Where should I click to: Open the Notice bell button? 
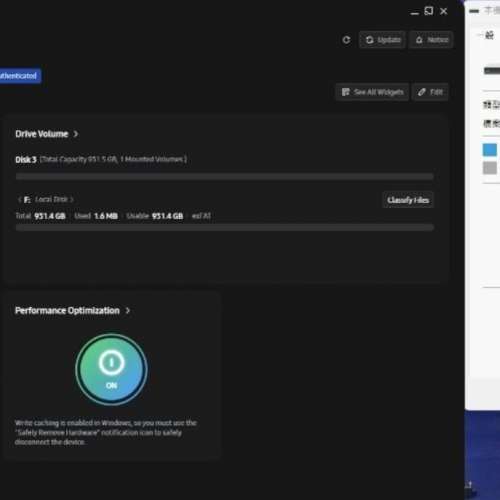(x=431, y=40)
